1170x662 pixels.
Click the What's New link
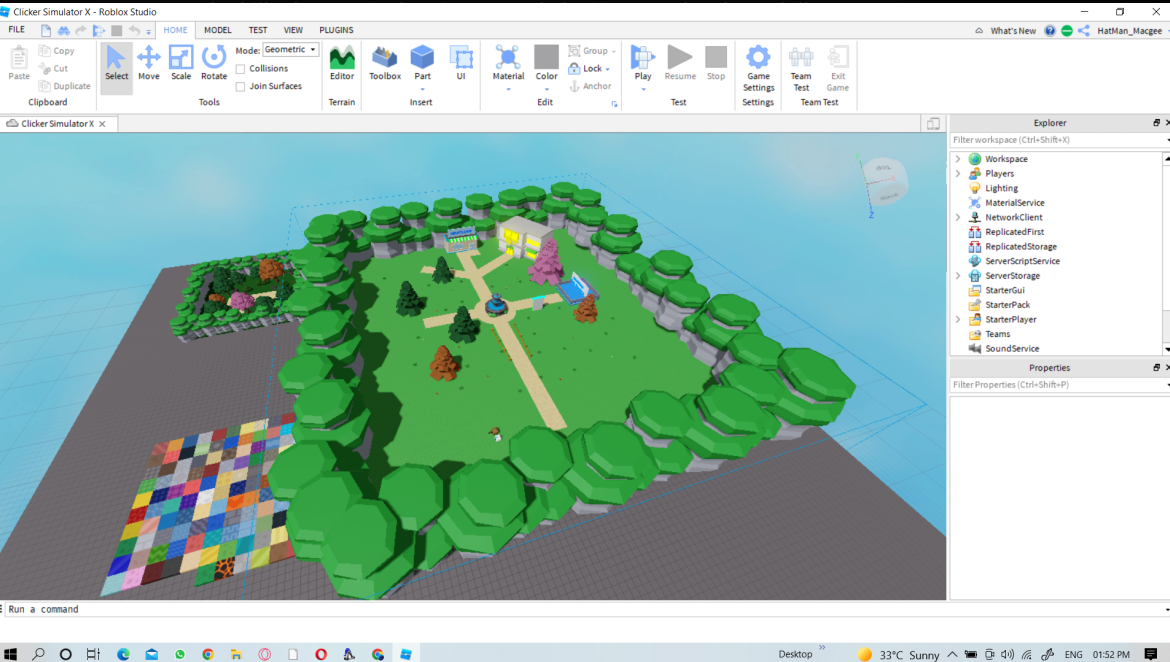1013,31
